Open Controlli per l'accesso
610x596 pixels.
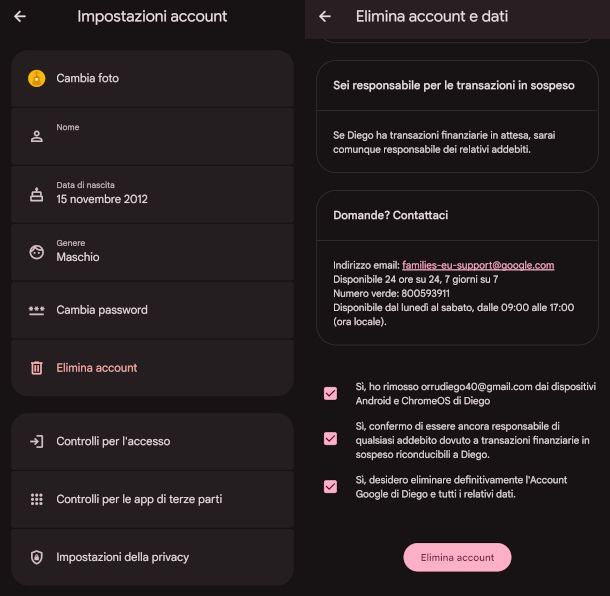click(x=152, y=441)
